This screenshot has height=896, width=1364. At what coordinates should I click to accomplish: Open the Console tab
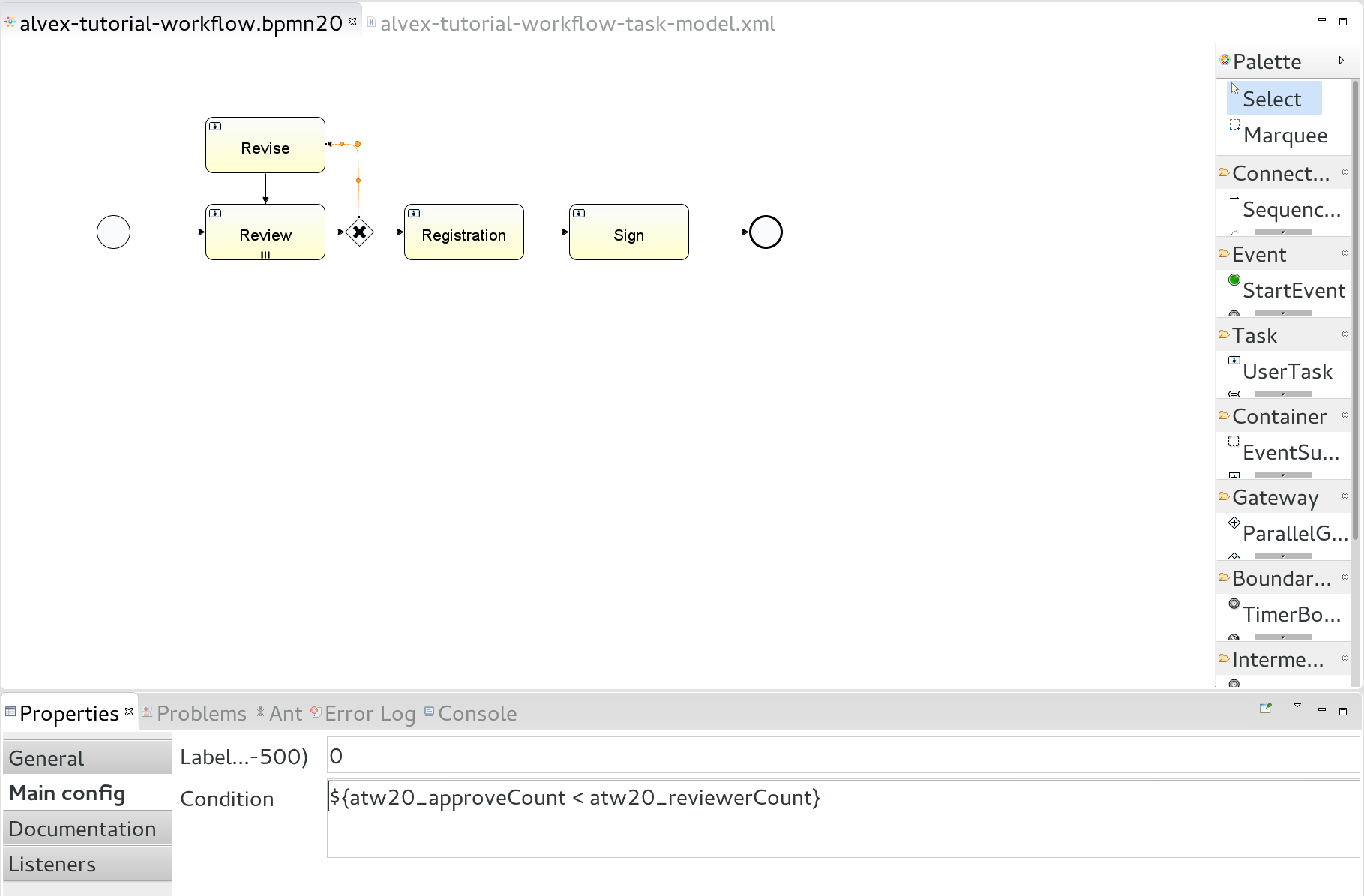(x=476, y=713)
